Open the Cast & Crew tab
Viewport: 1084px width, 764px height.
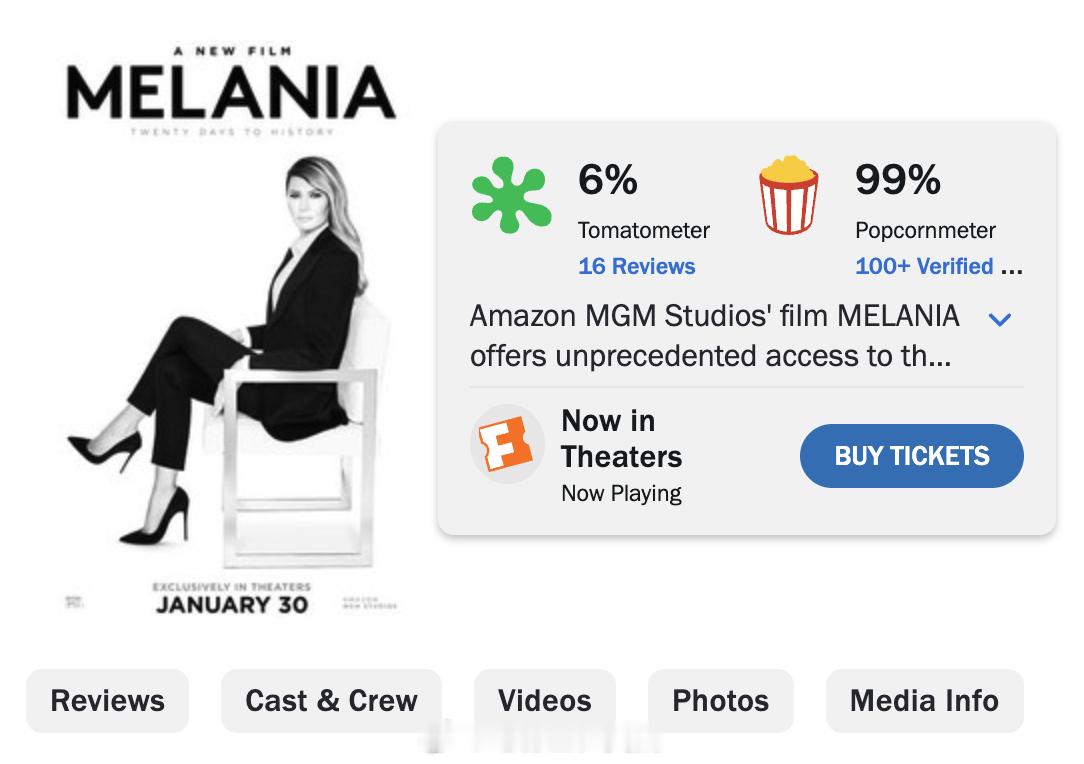331,700
